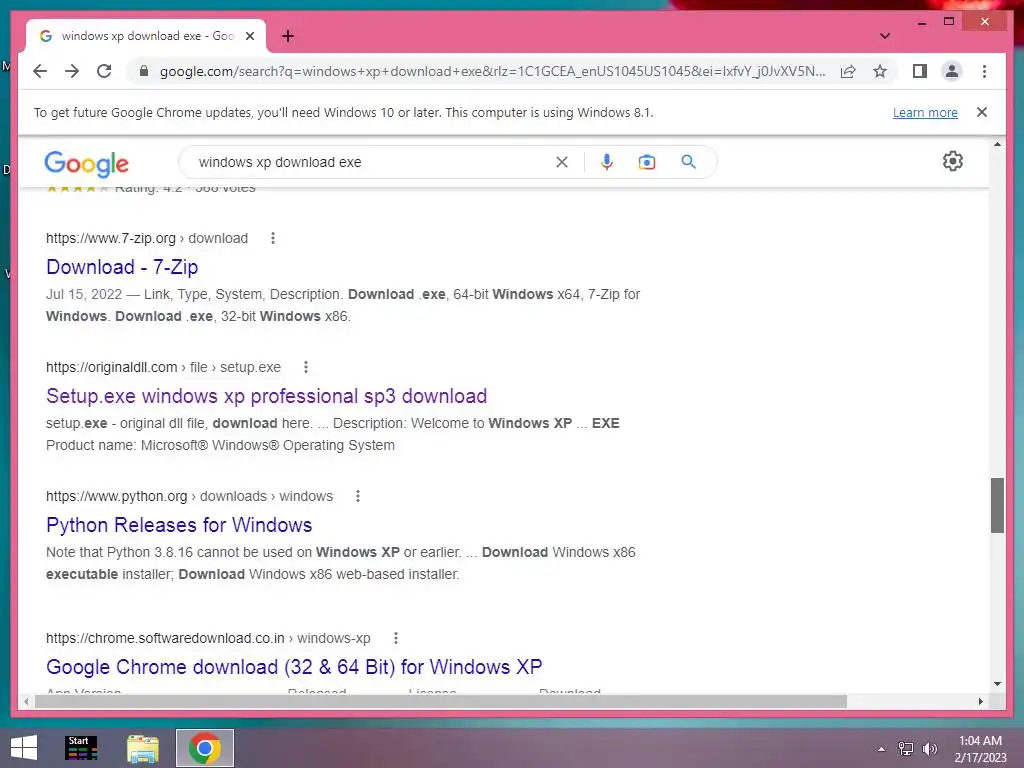This screenshot has height=768, width=1024.
Task: Click the Google logo
Action: pyautogui.click(x=86, y=163)
